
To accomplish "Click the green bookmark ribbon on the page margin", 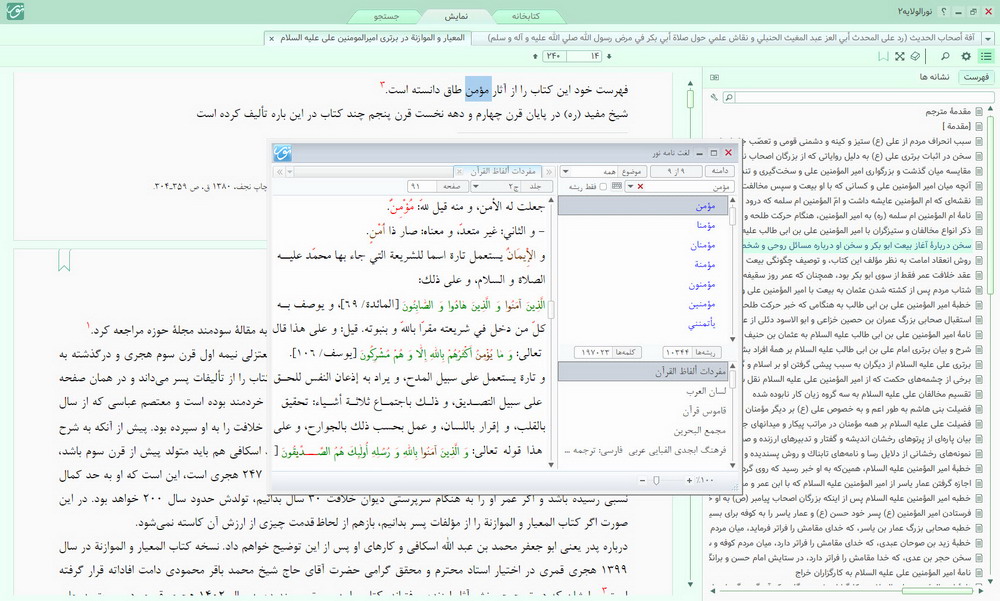I will click(64, 260).
